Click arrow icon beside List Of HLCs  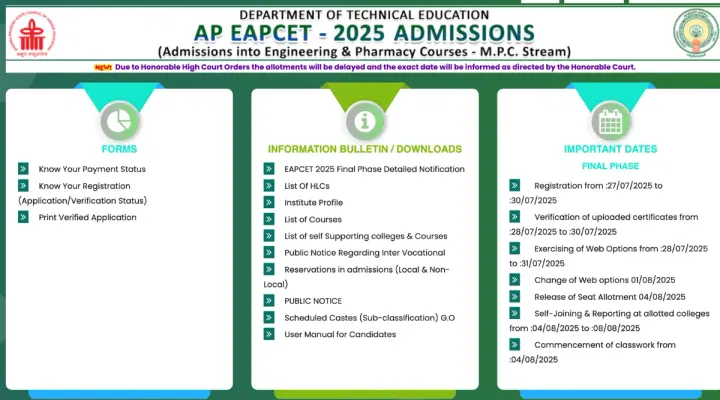click(x=269, y=186)
